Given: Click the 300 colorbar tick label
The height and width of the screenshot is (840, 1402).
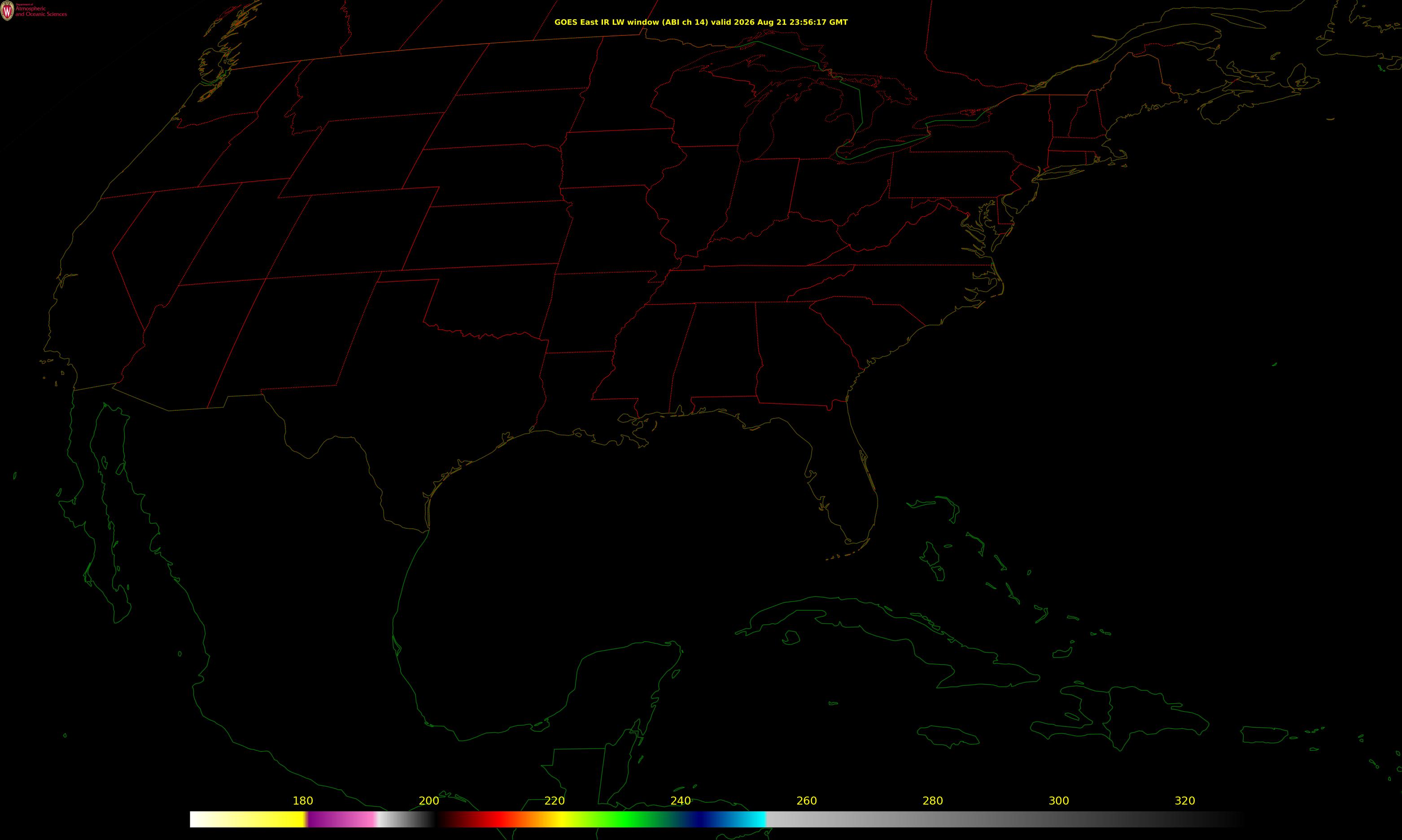Looking at the screenshot, I should point(1059,801).
